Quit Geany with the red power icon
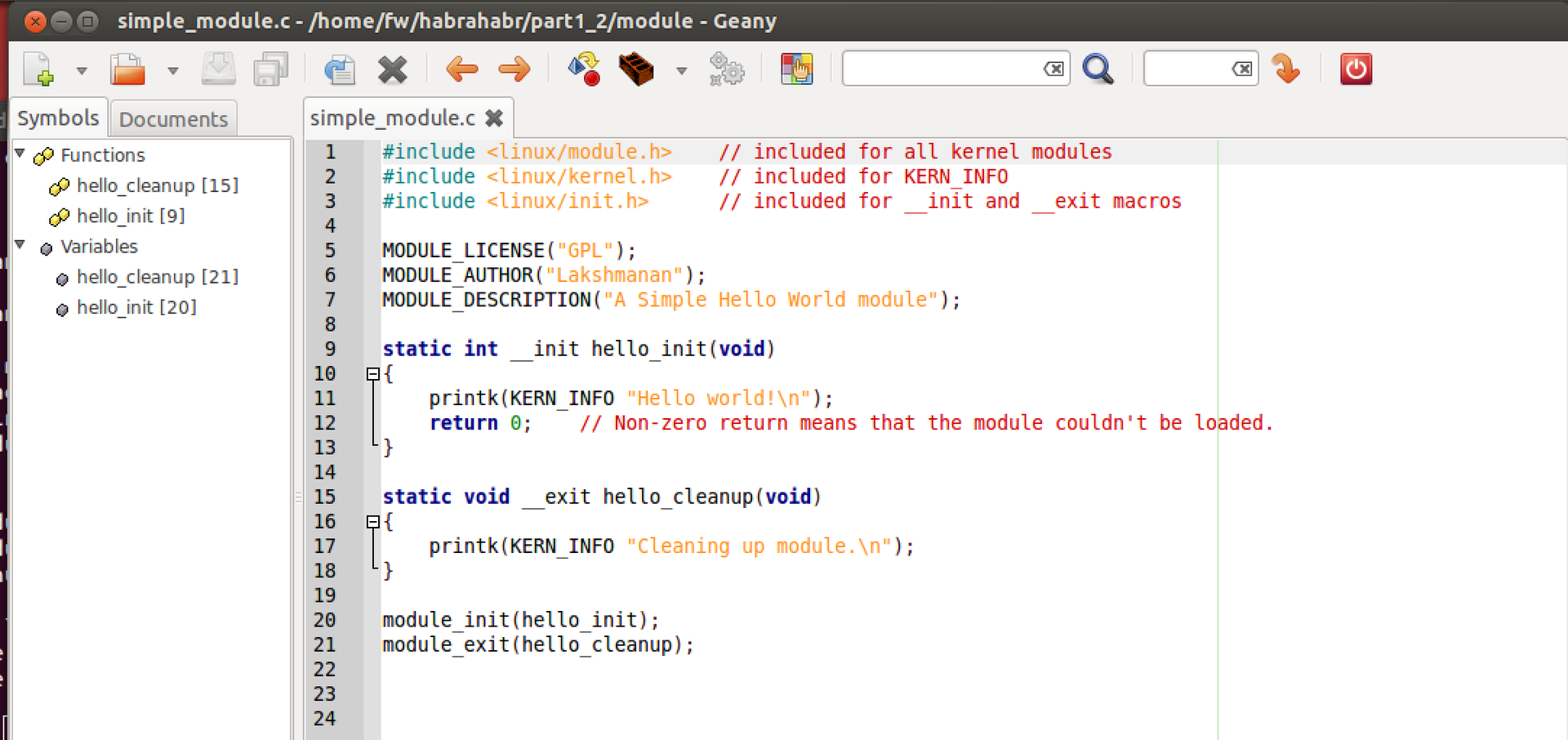This screenshot has height=740, width=1568. point(1356,69)
